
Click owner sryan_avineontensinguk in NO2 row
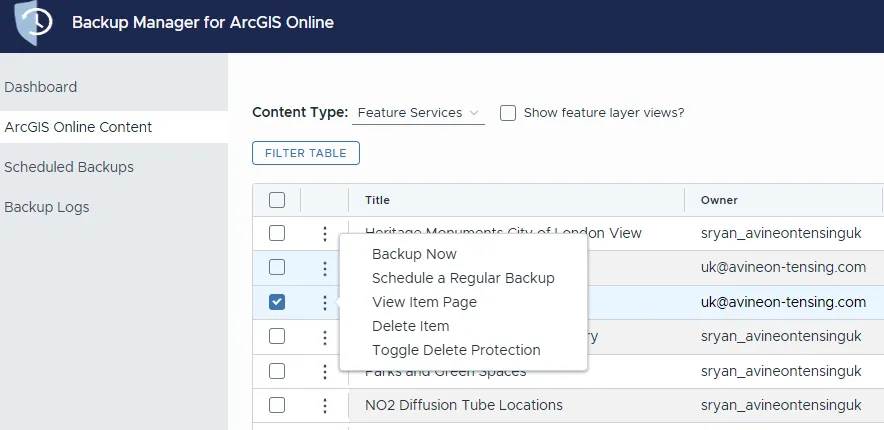pos(781,405)
